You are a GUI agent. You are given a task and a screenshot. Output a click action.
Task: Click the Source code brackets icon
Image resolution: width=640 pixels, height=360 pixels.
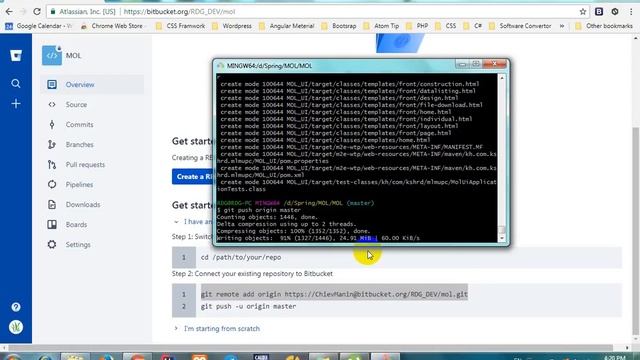(x=52, y=104)
